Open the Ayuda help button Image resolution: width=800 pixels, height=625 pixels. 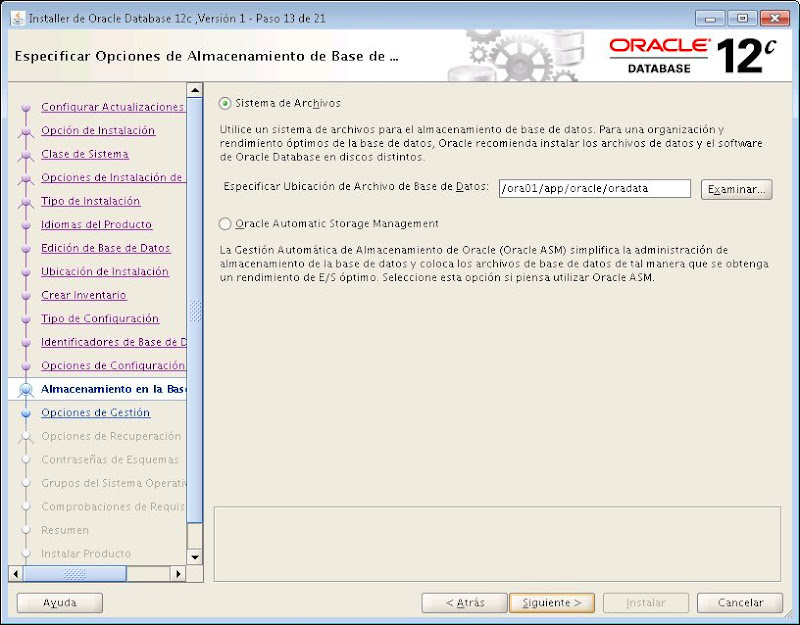(x=60, y=603)
